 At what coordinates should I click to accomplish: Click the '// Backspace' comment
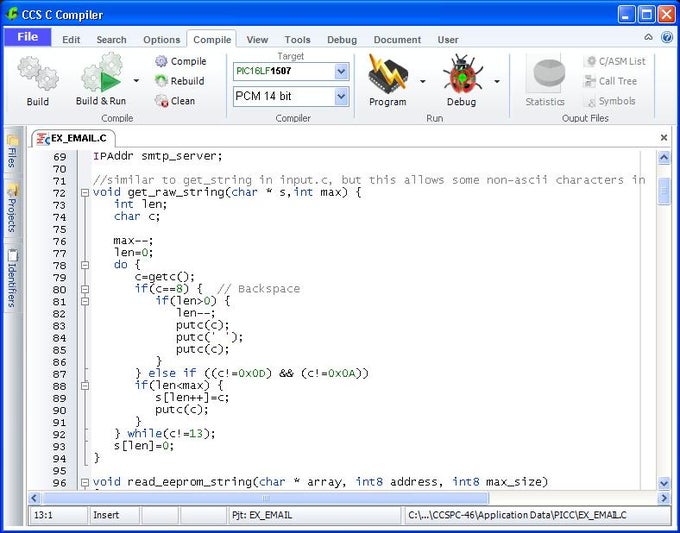pyautogui.click(x=258, y=289)
